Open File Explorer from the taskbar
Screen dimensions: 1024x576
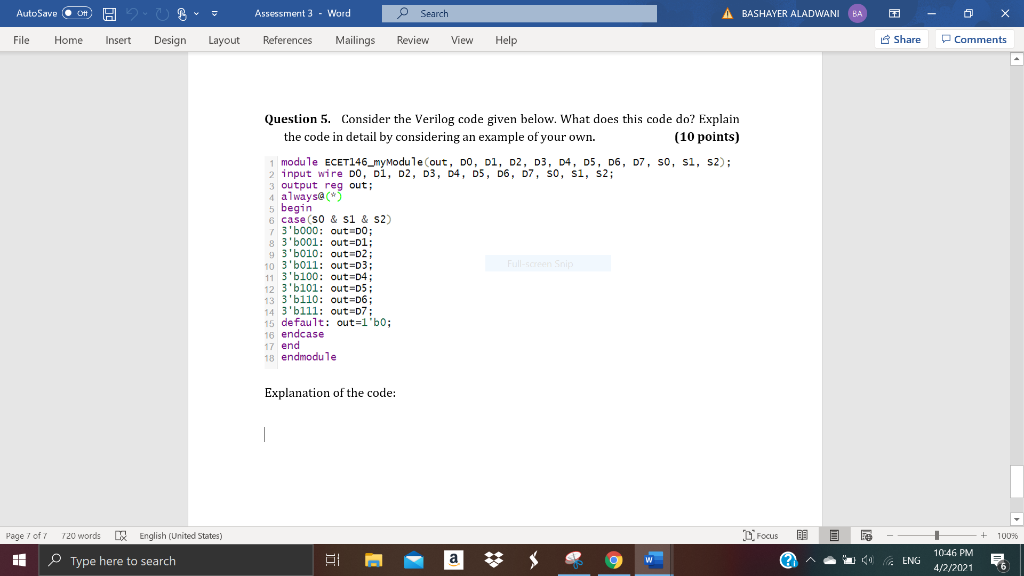pos(374,560)
